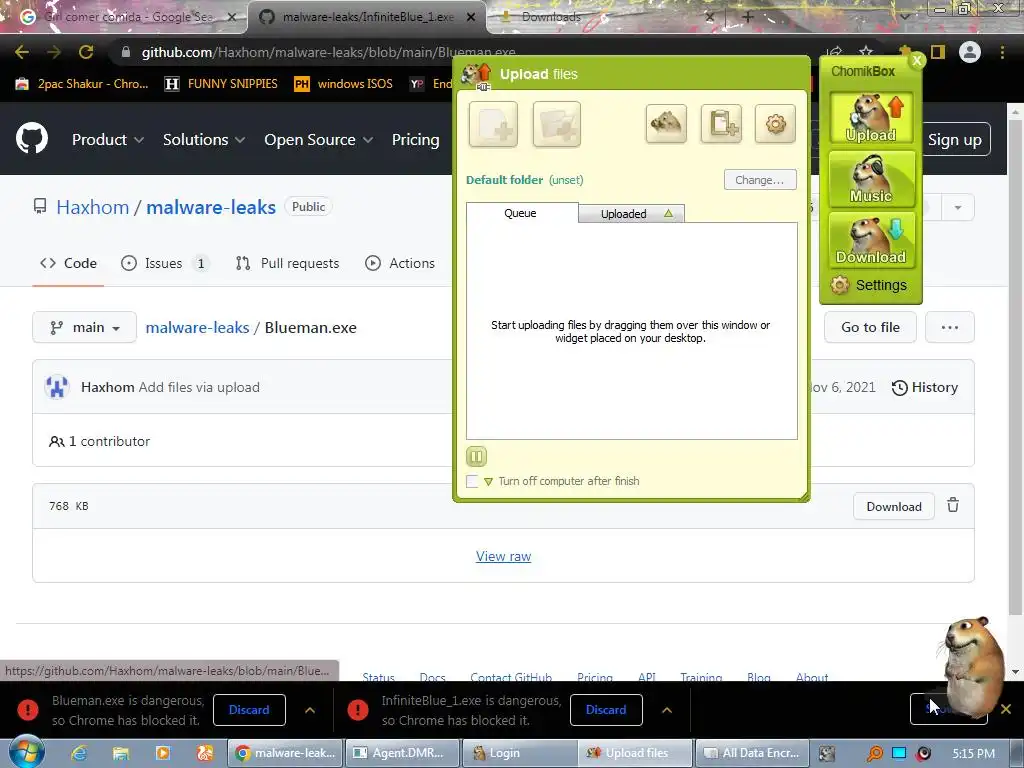Open the Issues repository tab

click(165, 263)
